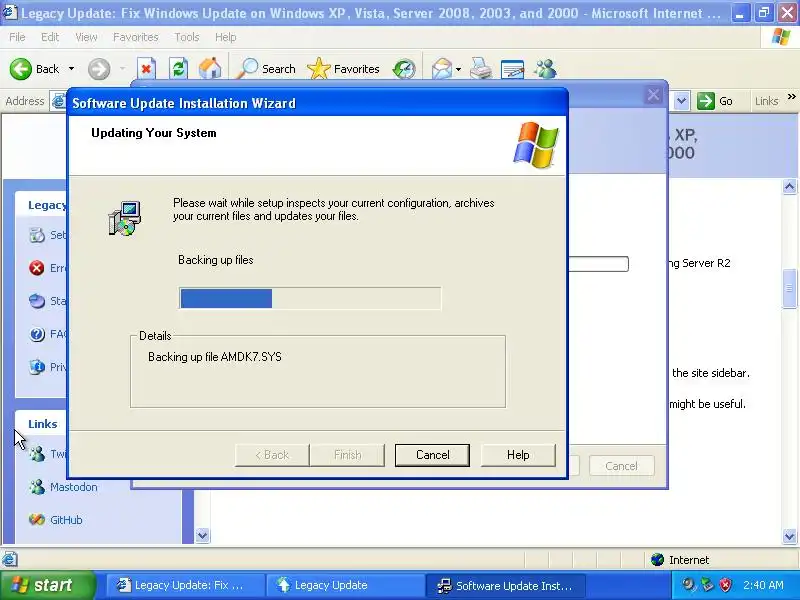The width and height of the screenshot is (800, 600).
Task: Click the progress bar in background Legacy Update dialog
Action: 598,264
